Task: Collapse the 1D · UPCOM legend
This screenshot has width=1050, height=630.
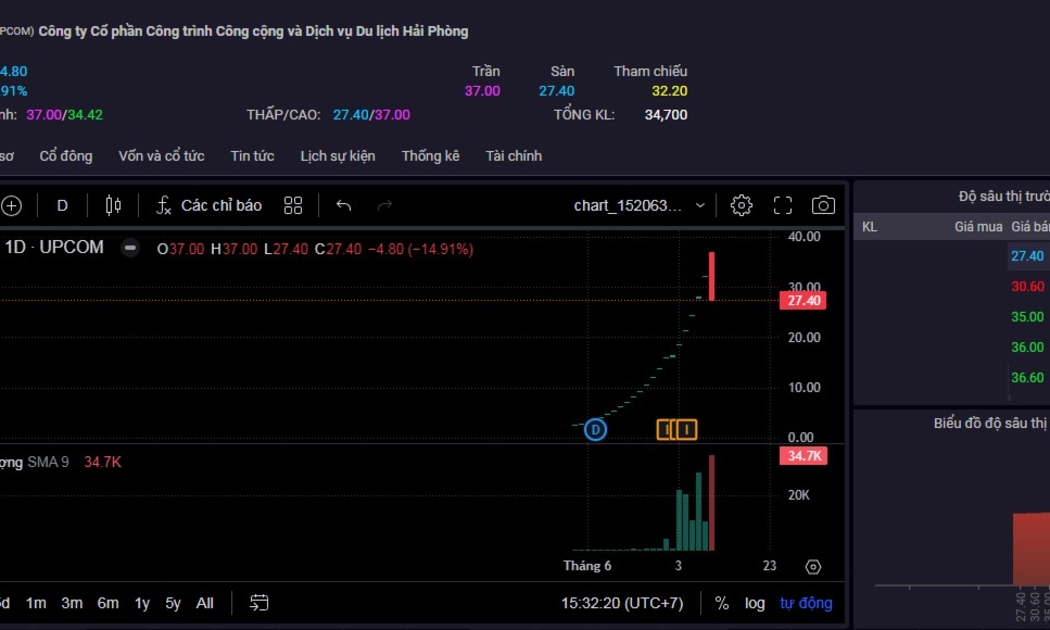Action: pos(130,248)
